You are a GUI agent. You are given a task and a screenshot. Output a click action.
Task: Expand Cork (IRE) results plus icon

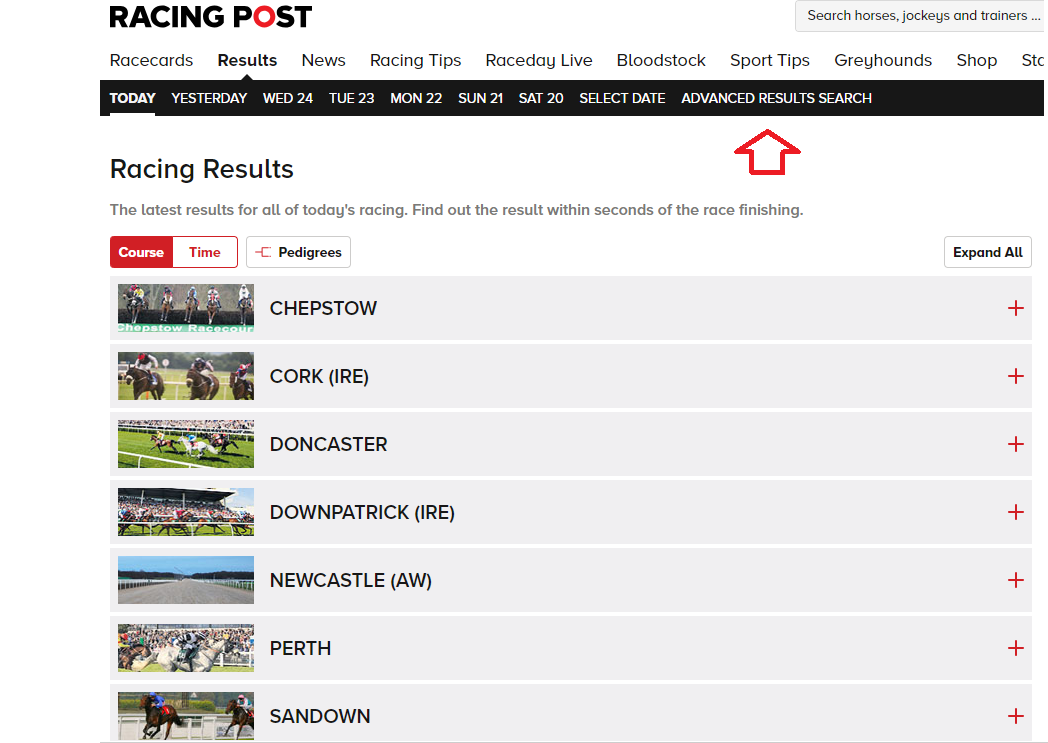(x=1015, y=376)
